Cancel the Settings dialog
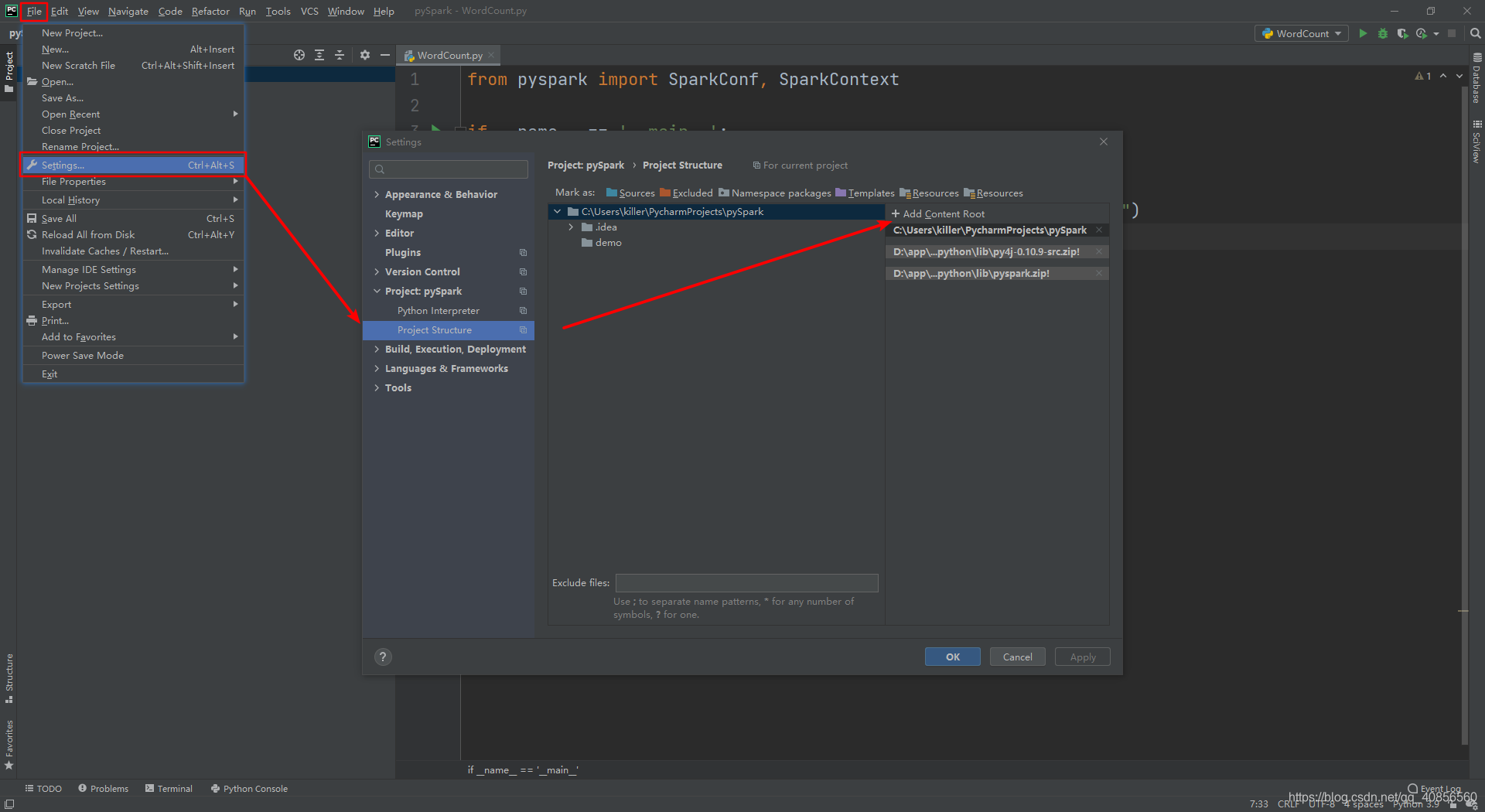 [x=1017, y=657]
